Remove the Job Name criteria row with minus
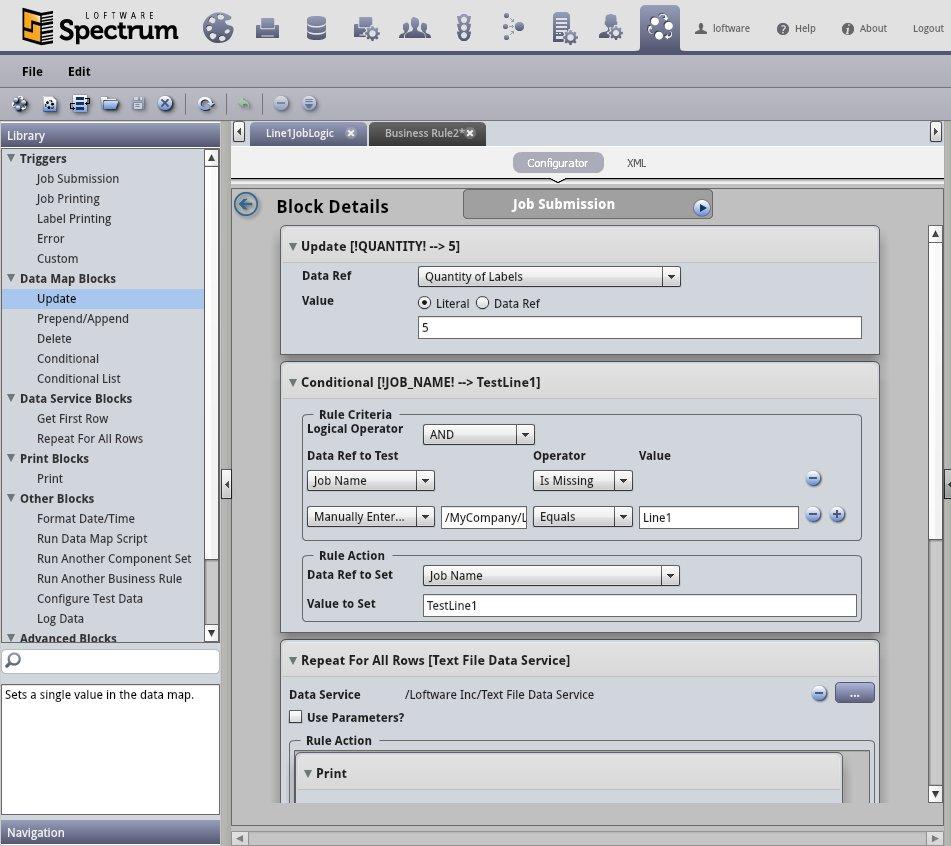The image size is (951, 846). (813, 479)
